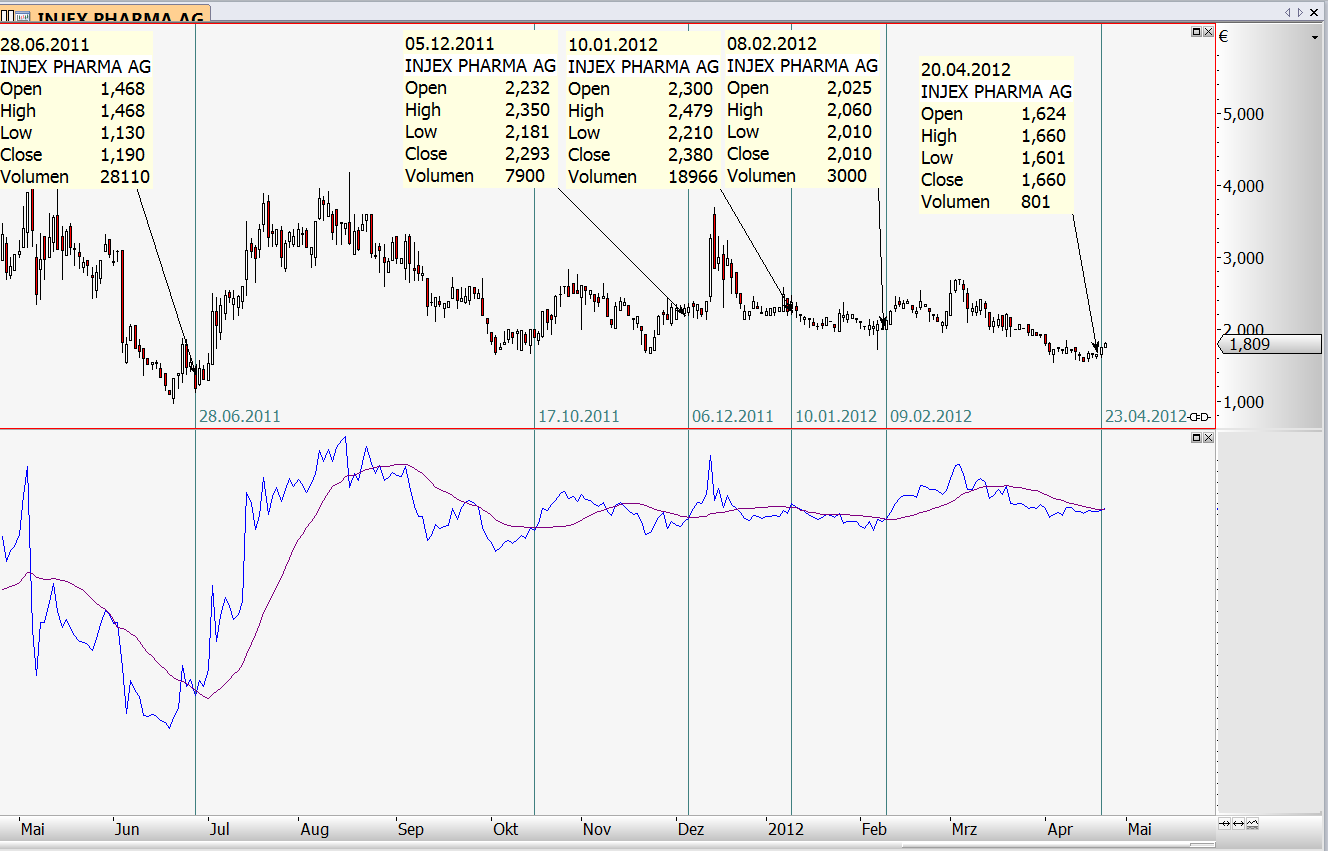Click the 3,000 price axis label

click(x=1243, y=258)
